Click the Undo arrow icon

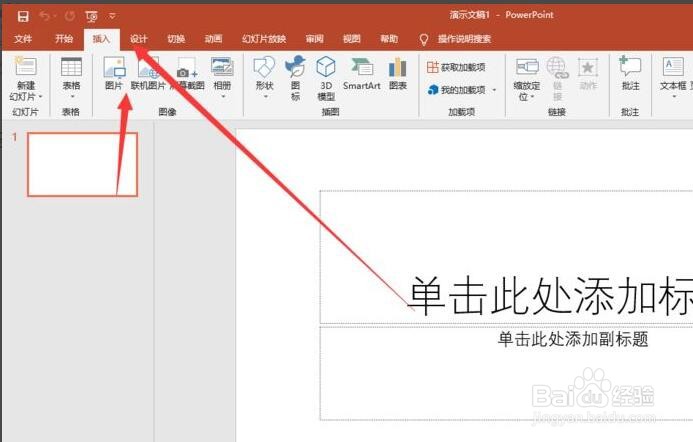click(44, 16)
